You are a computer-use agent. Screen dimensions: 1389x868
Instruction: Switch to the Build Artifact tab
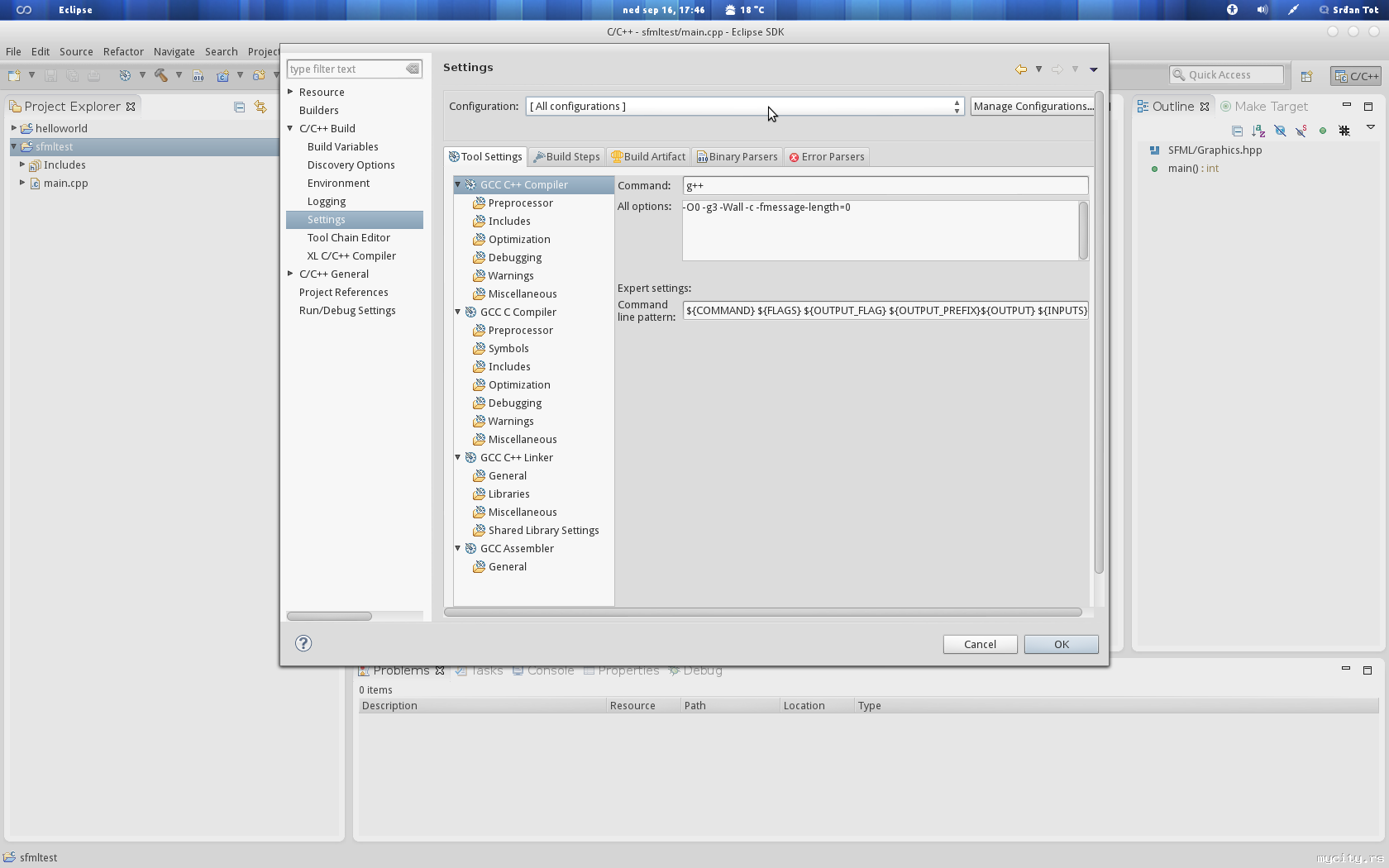point(649,157)
